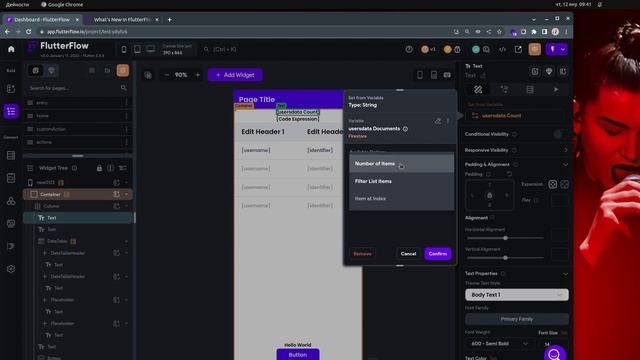Collapse the Padding & Alignment section
Image resolution: width=640 pixels, height=360 pixels.
(x=565, y=164)
